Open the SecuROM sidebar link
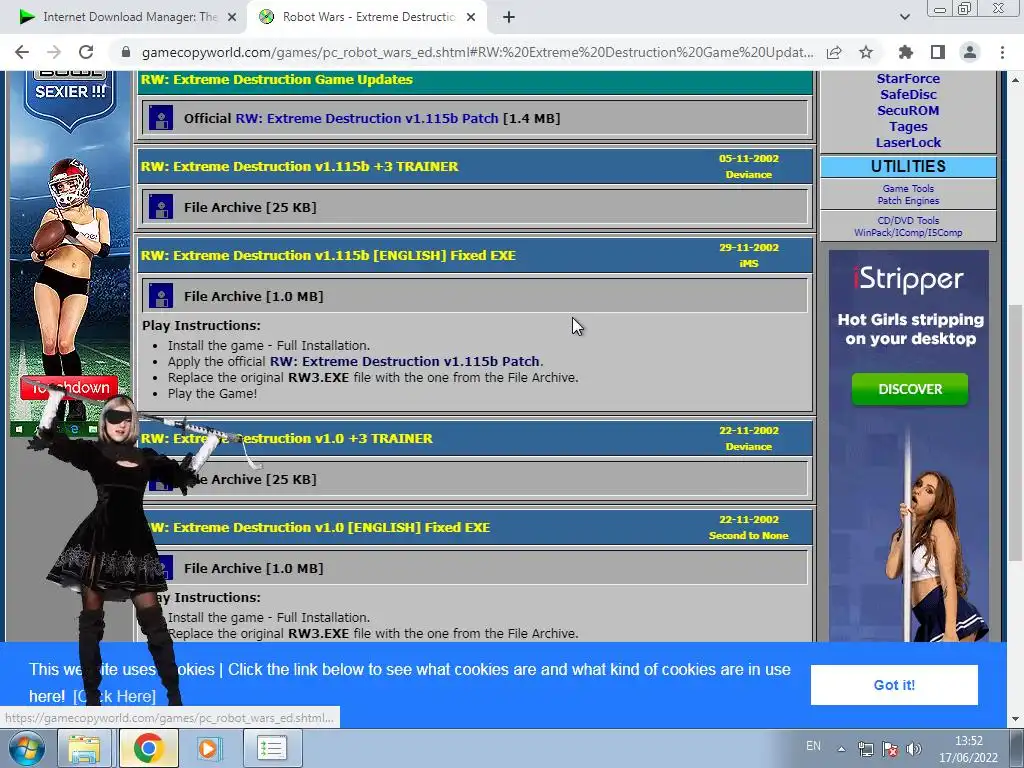Viewport: 1024px width, 768px height. [908, 110]
